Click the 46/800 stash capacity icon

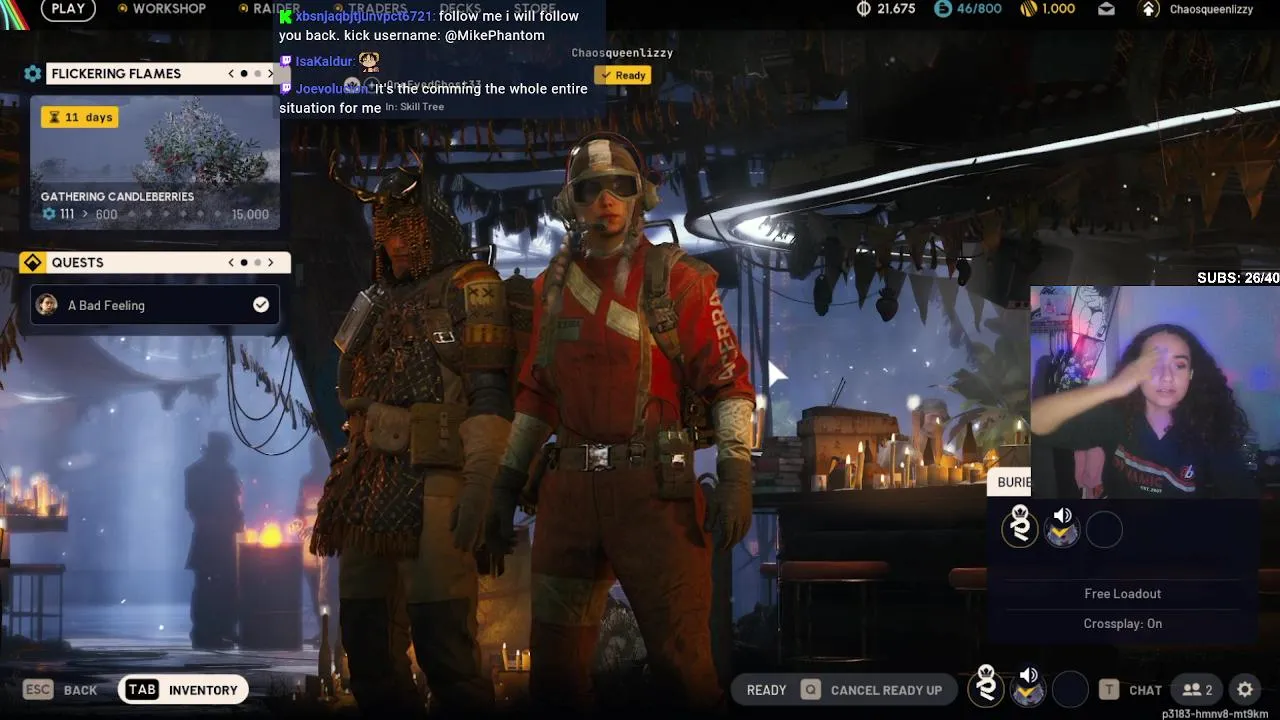[943, 9]
